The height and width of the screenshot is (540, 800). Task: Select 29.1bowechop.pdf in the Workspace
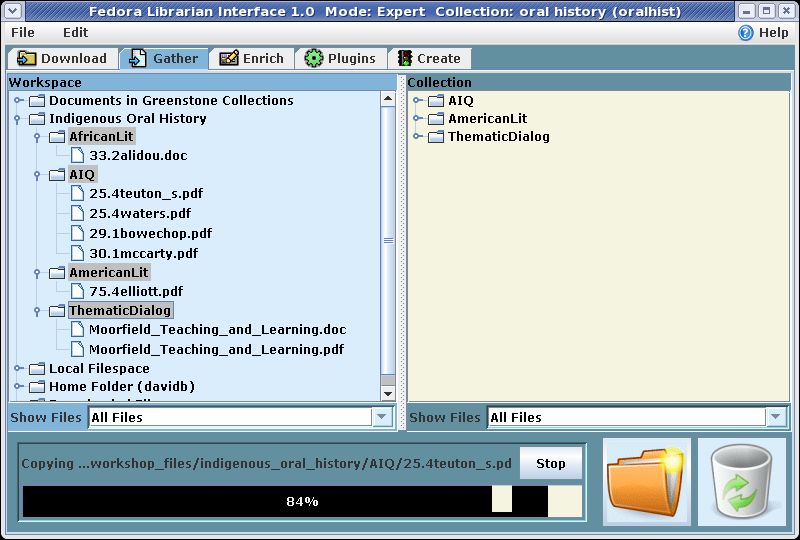coord(151,233)
